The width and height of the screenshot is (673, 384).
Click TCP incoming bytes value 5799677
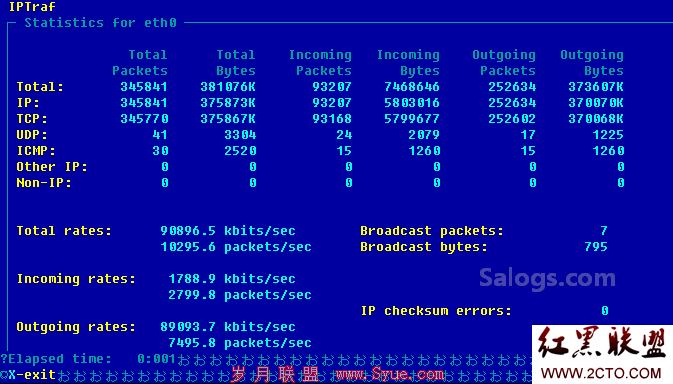(x=412, y=119)
